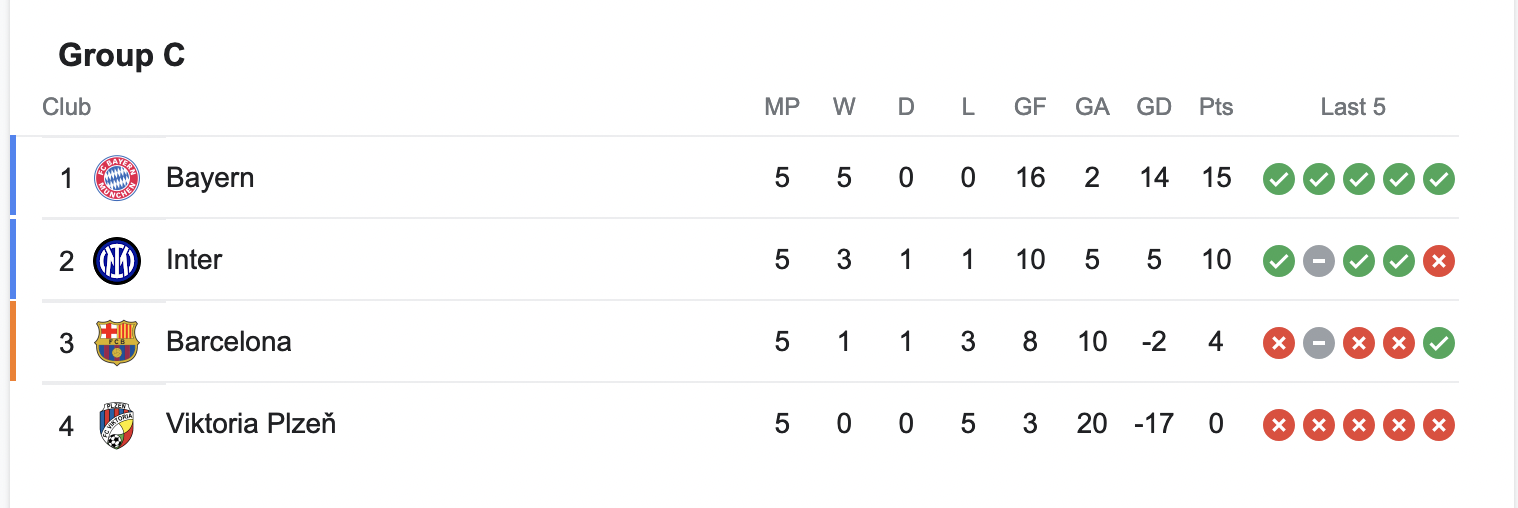The width and height of the screenshot is (1518, 508).
Task: Click Barcelona's green win result icon
Action: pos(1439,343)
